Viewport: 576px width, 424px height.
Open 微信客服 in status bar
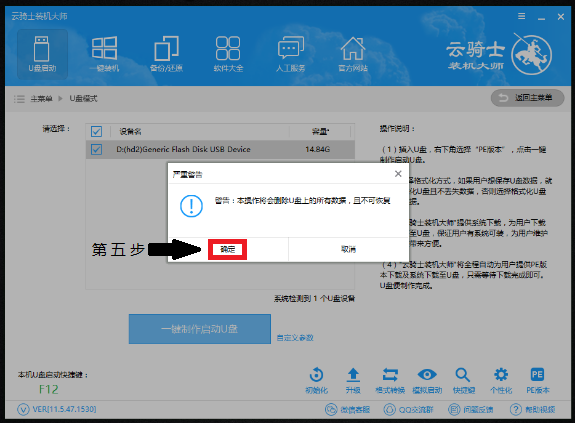point(348,409)
